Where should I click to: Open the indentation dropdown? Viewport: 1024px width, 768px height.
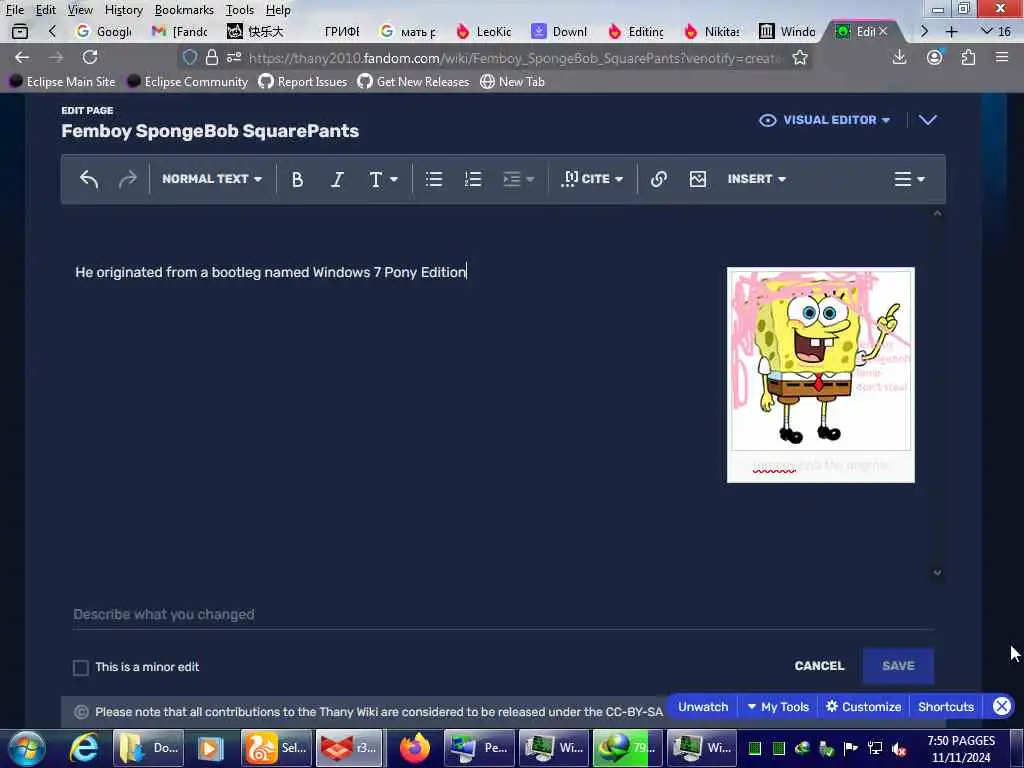click(x=519, y=179)
